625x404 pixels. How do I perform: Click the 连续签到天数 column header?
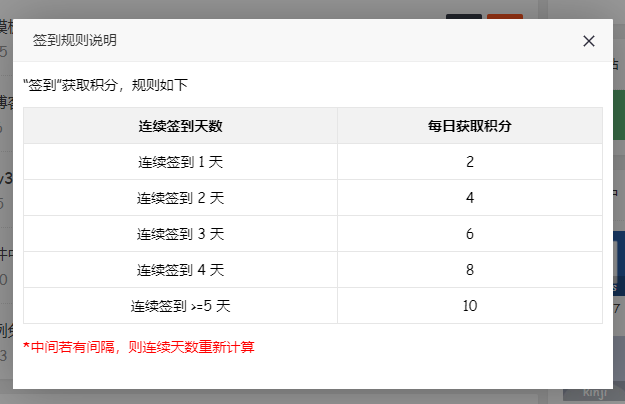(x=180, y=126)
